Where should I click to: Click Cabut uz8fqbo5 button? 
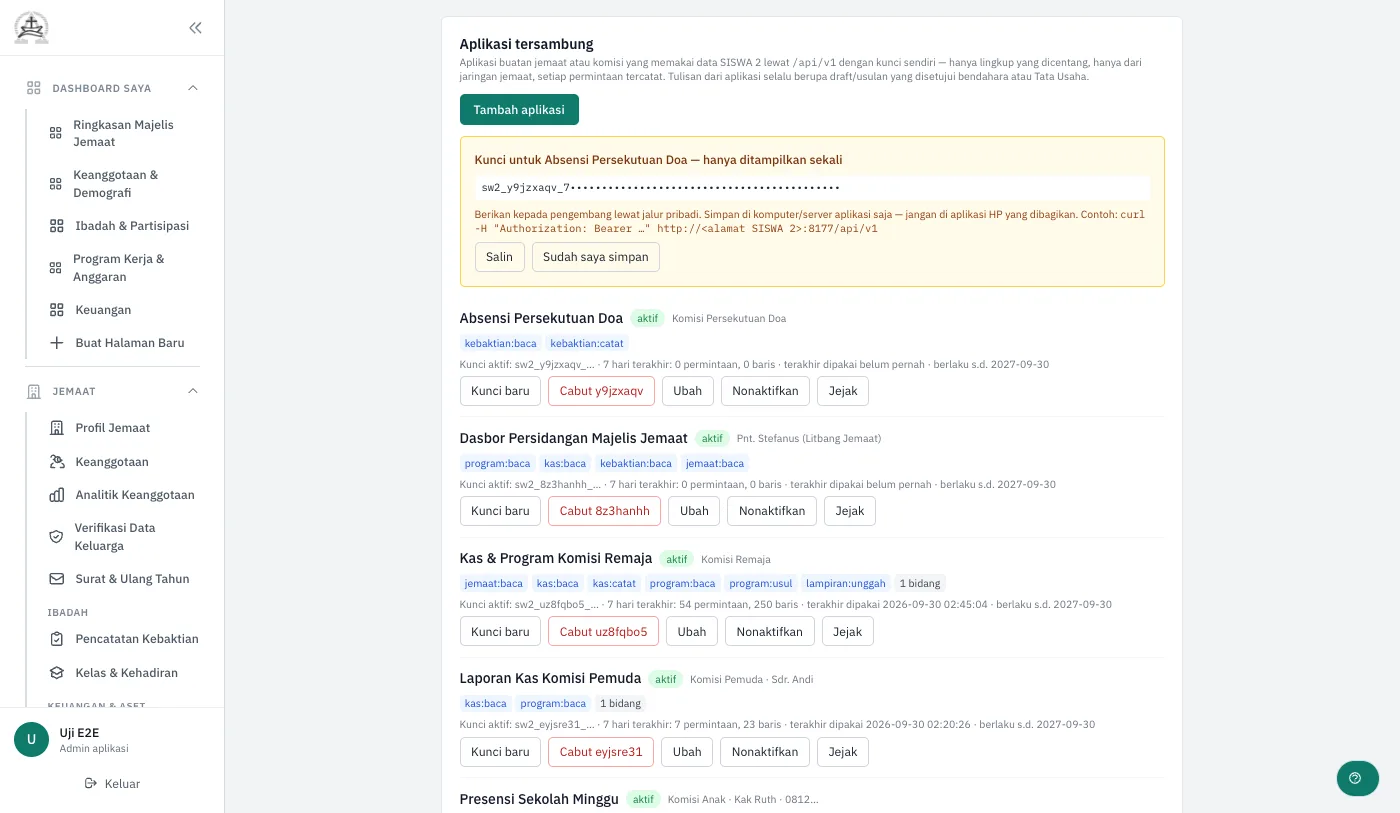(603, 631)
